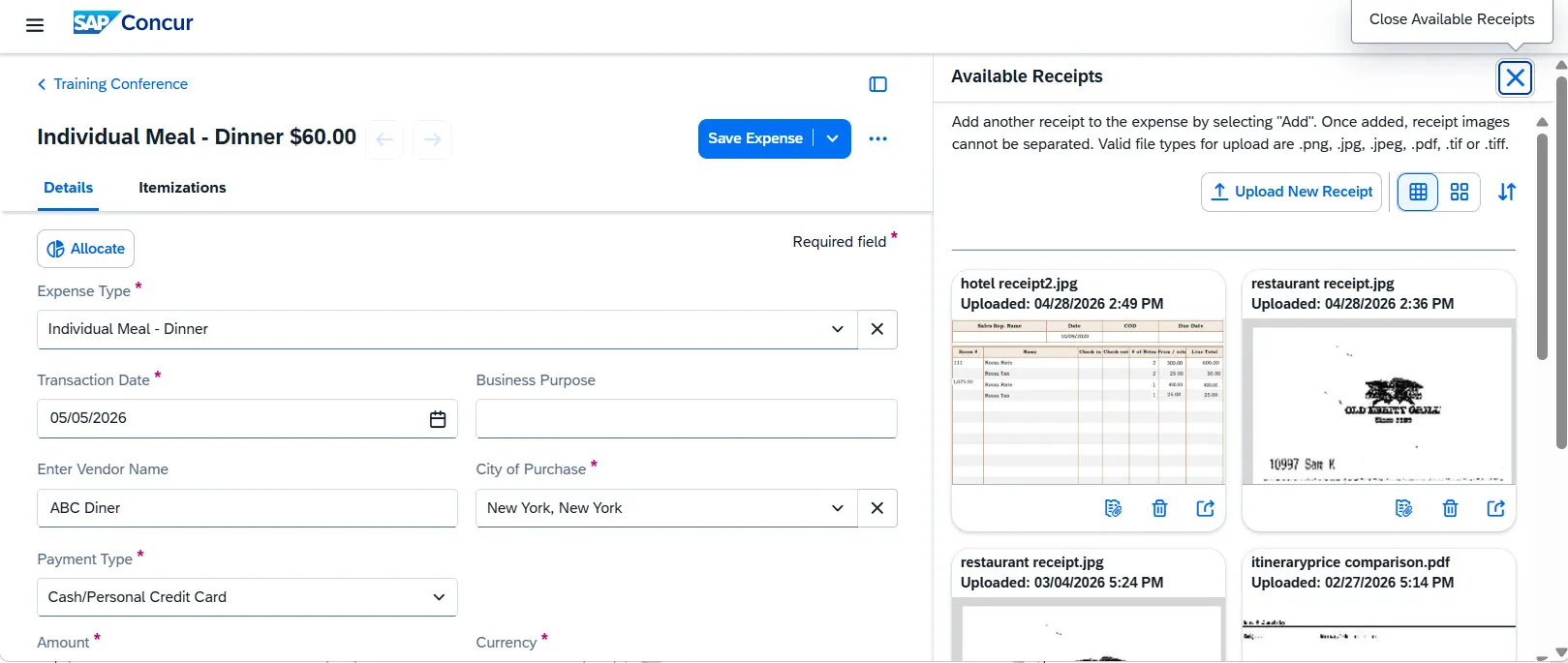Click 'Individual Meal - Dinner $60.00' title
Image resolution: width=1568 pixels, height=663 pixels.
click(197, 137)
